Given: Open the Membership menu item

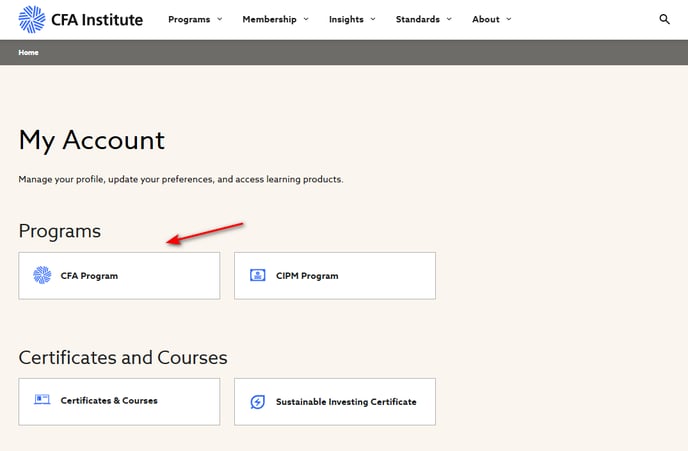Looking at the screenshot, I should [269, 19].
